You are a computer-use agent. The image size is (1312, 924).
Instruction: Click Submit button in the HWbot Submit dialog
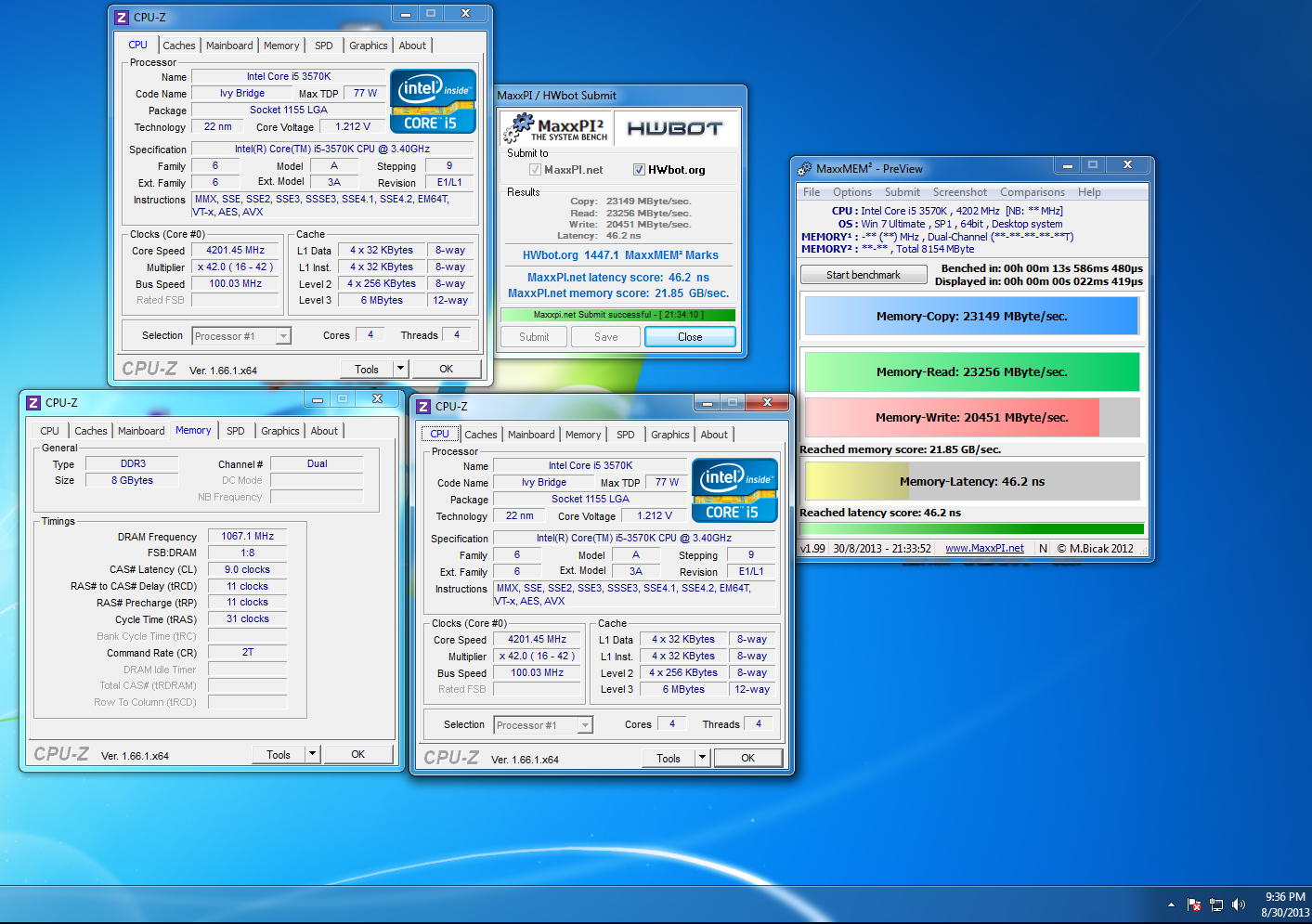pyautogui.click(x=534, y=337)
